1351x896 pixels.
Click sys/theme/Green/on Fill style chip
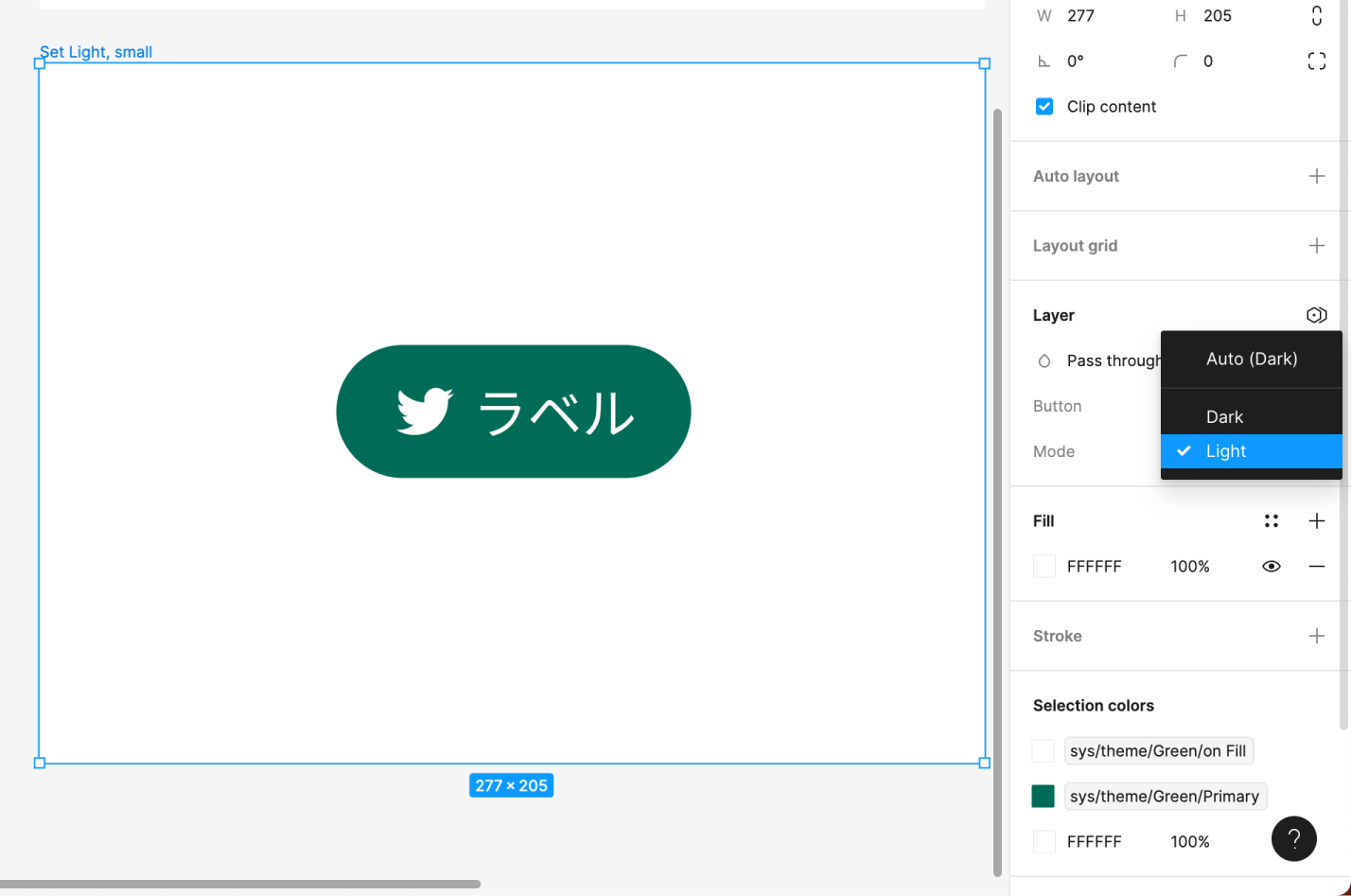pyautogui.click(x=1158, y=751)
